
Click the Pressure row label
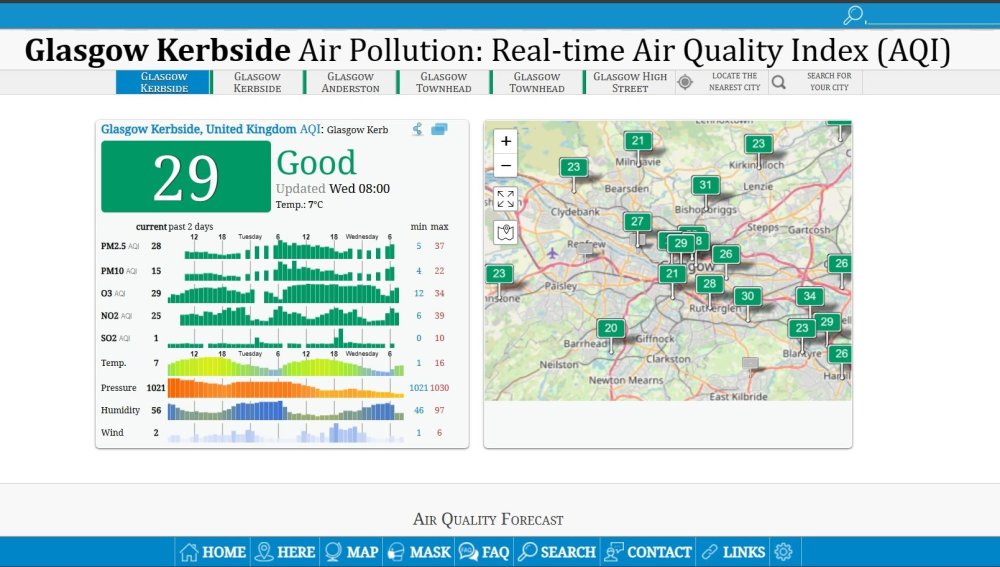tap(119, 388)
